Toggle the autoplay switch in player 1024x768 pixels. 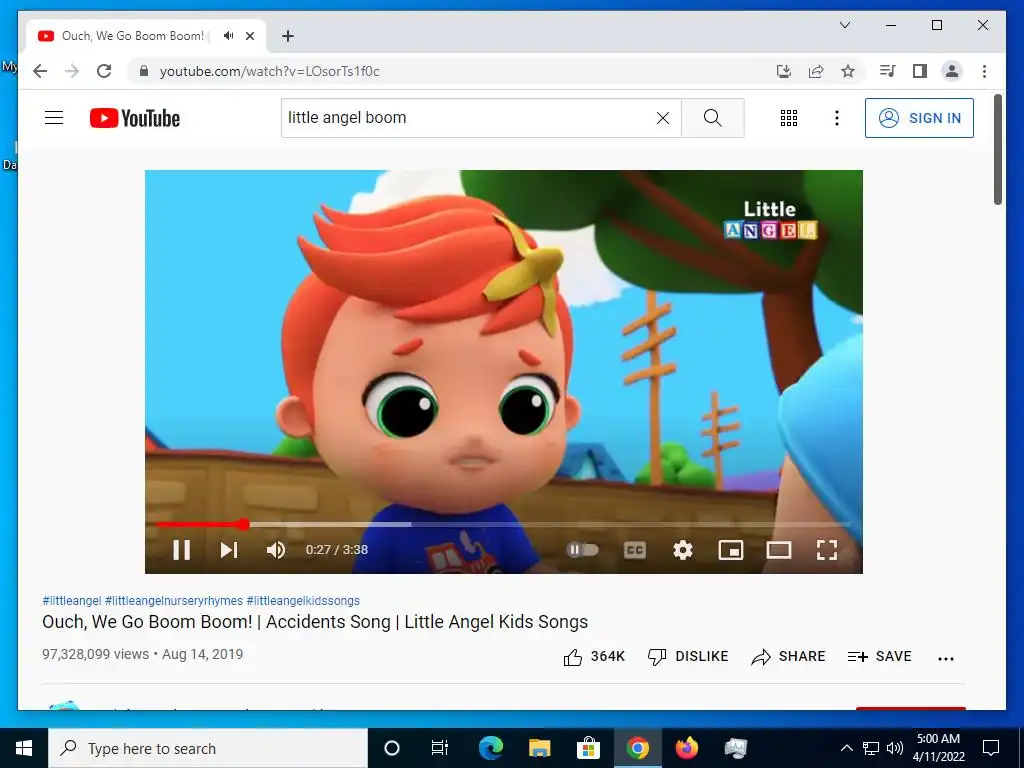[583, 550]
